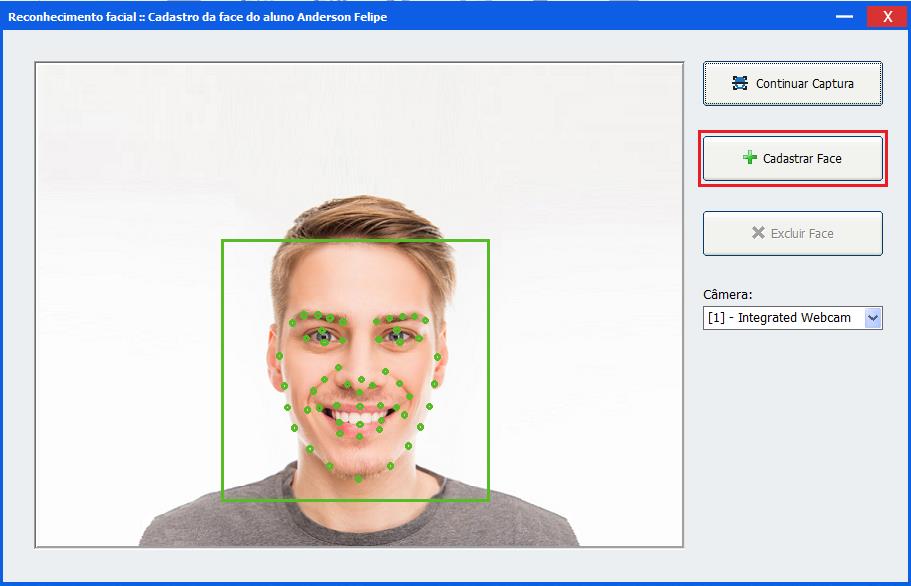Click the green plus icon on Cadastrar Face
Image resolution: width=911 pixels, height=586 pixels.
pos(749,157)
